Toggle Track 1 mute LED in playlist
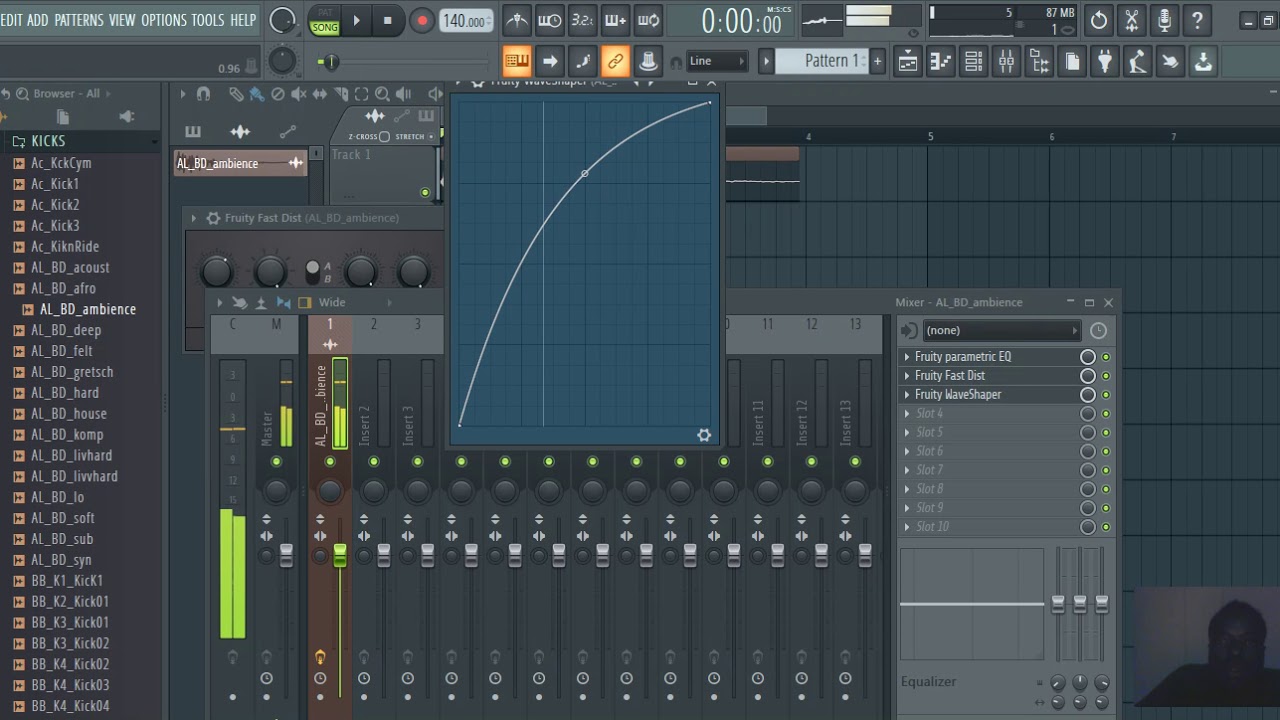Image resolution: width=1280 pixels, height=720 pixels. point(425,192)
